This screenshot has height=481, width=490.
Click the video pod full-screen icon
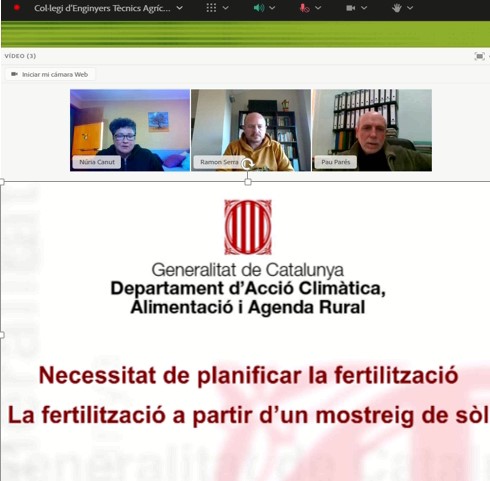[479, 56]
